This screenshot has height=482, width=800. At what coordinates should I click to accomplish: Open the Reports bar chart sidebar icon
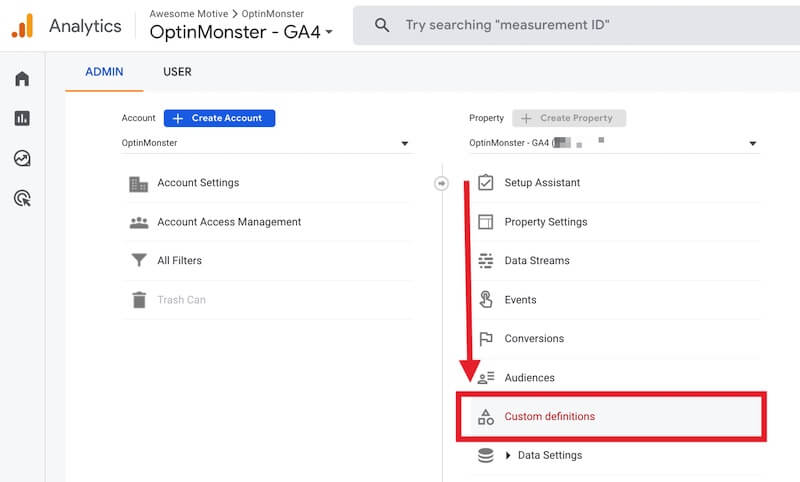(x=22, y=118)
